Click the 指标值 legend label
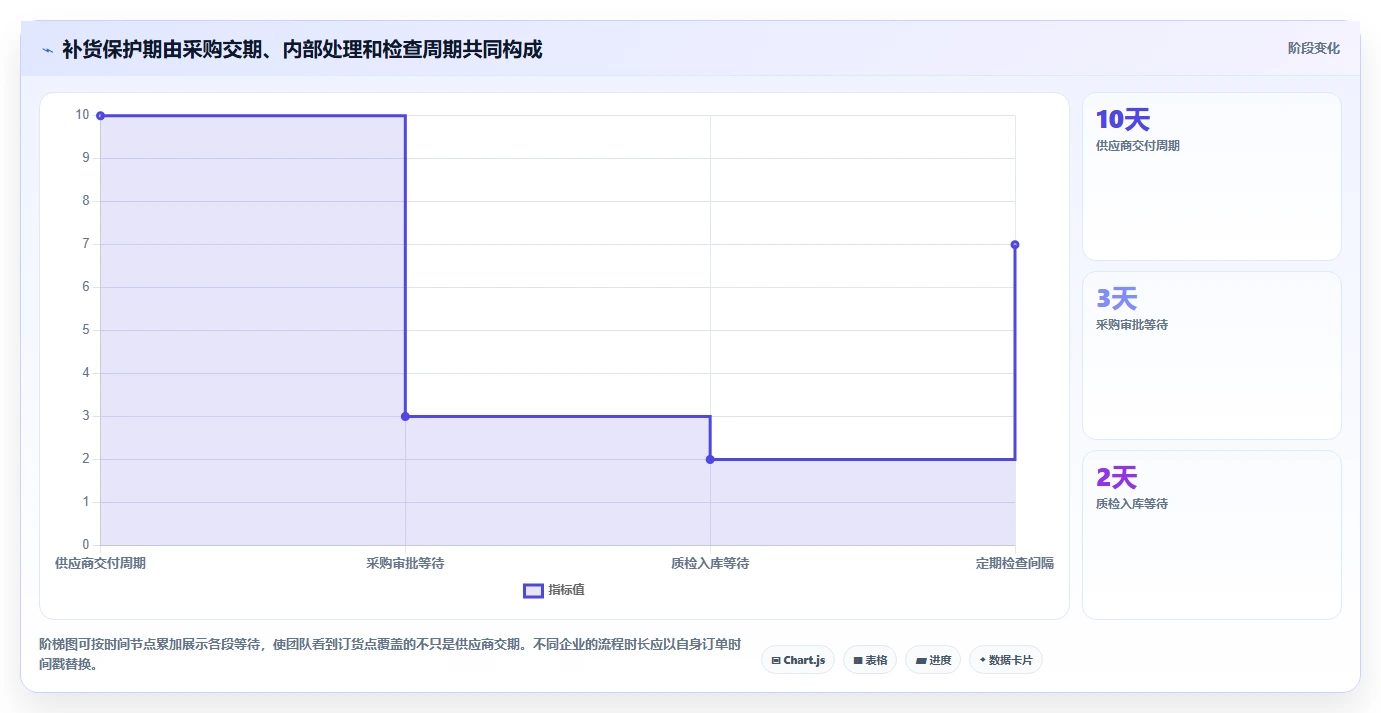Viewport: 1381px width, 713px height. [x=566, y=590]
